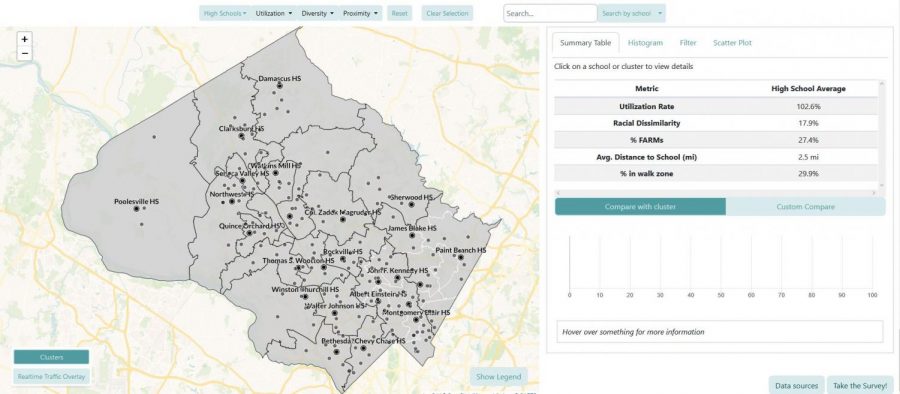Click the Show Legend button
The width and height of the screenshot is (900, 394).
pos(499,377)
